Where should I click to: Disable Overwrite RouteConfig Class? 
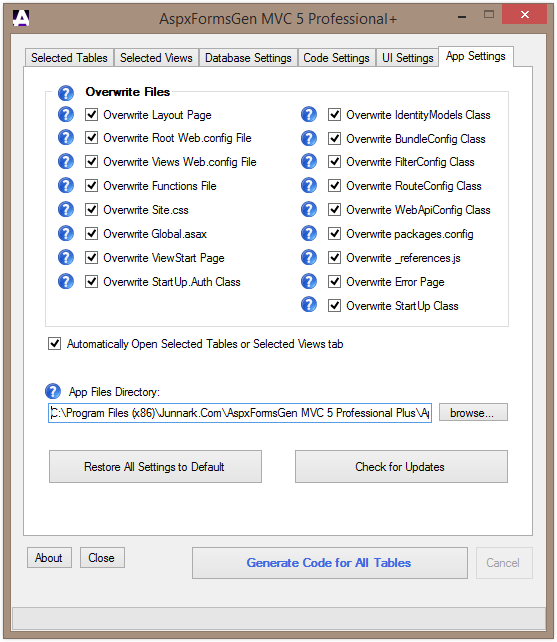pyautogui.click(x=335, y=185)
